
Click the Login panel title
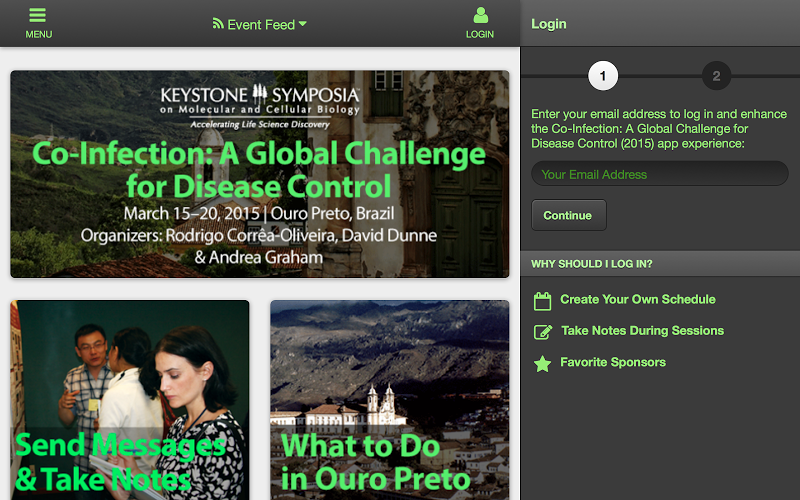tap(549, 24)
